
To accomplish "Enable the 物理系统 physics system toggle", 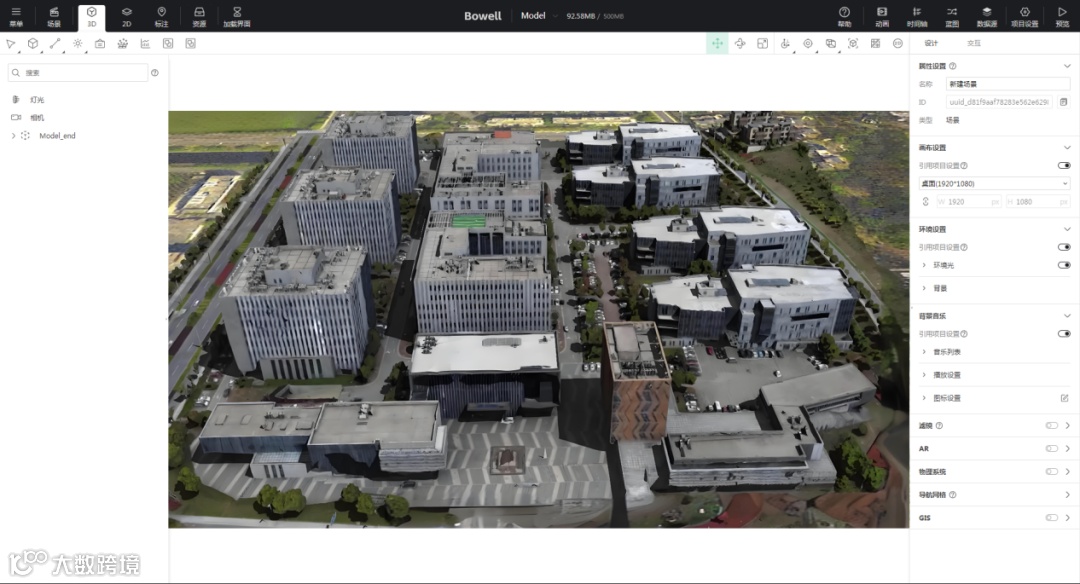I will 1052,472.
